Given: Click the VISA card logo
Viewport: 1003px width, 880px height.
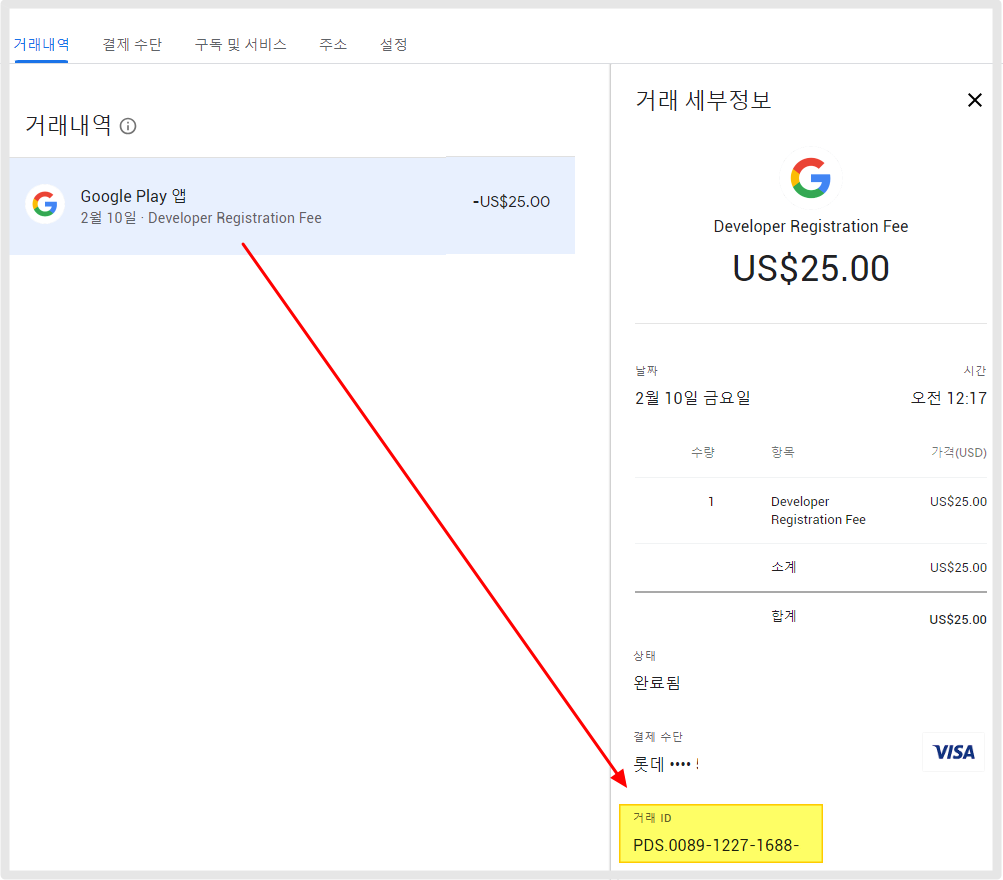Looking at the screenshot, I should [953, 752].
